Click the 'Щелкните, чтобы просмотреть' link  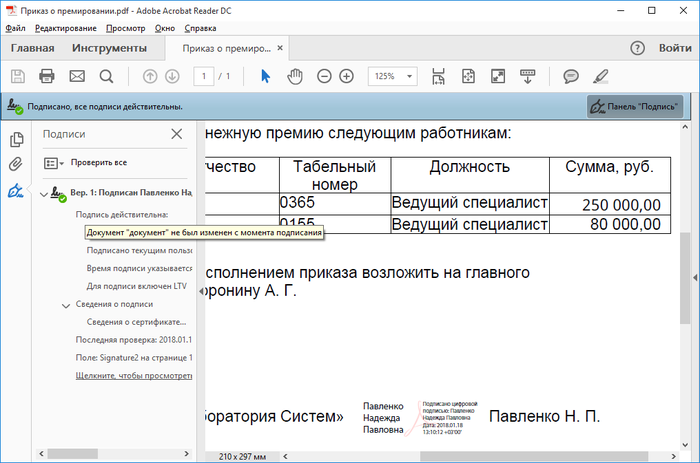point(134,376)
